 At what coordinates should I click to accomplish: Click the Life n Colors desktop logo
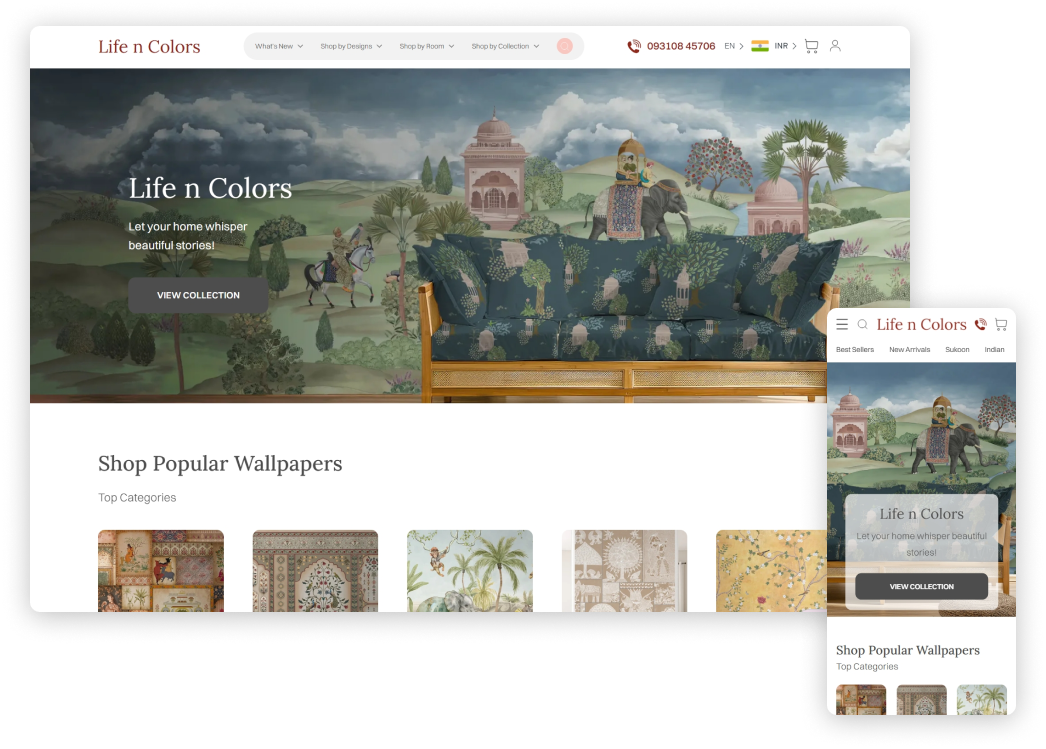(149, 47)
